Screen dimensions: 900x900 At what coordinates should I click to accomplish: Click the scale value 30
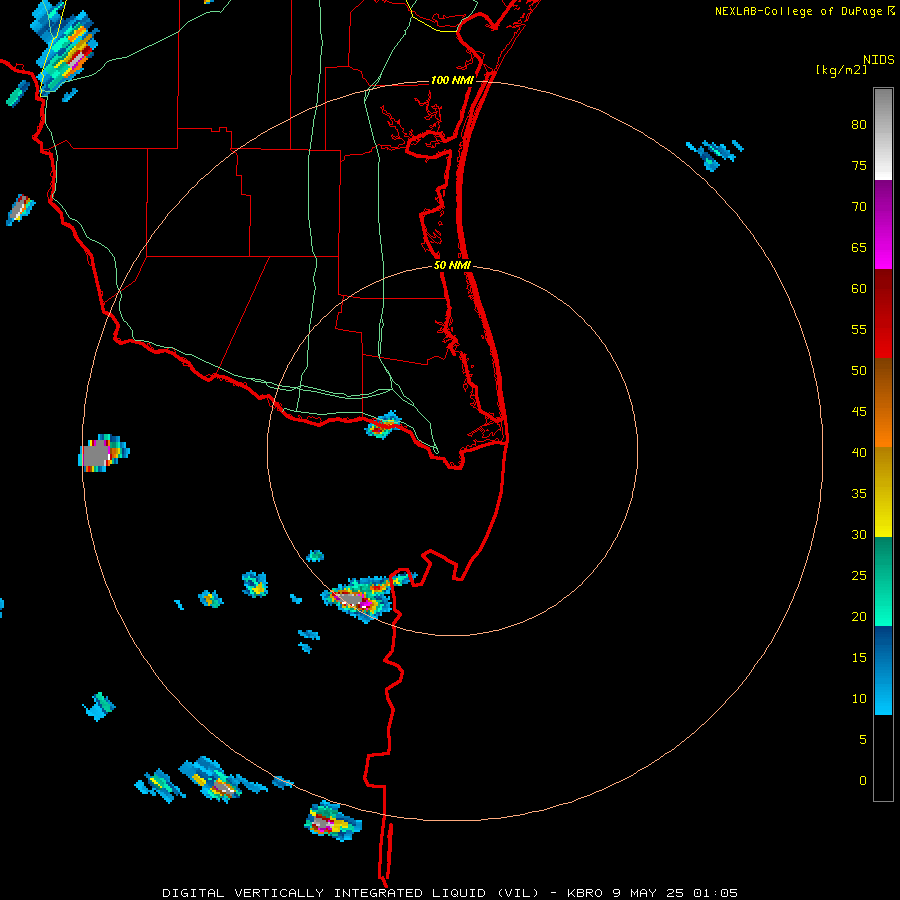(x=859, y=534)
